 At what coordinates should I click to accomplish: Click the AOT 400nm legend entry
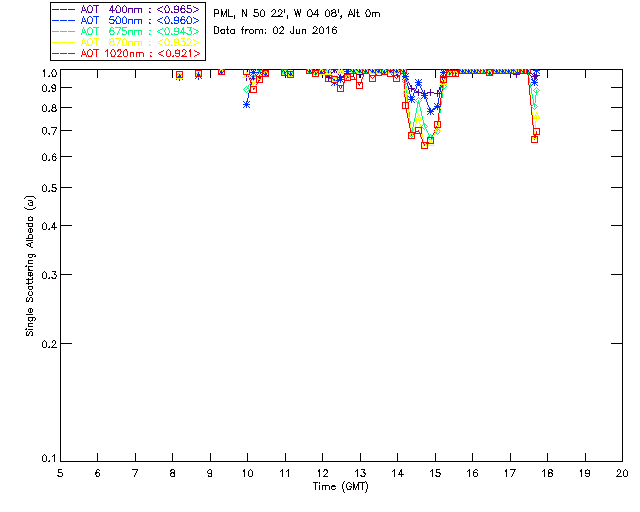pos(127,9)
